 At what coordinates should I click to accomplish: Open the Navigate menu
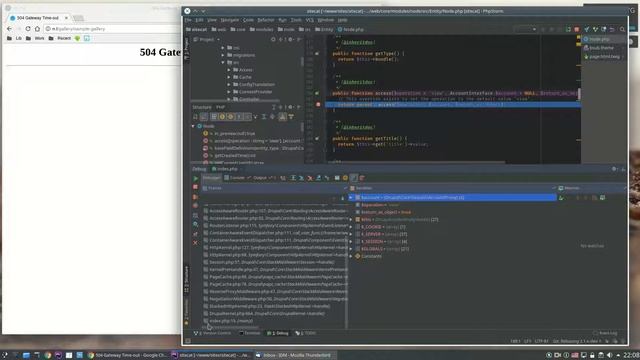click(229, 20)
